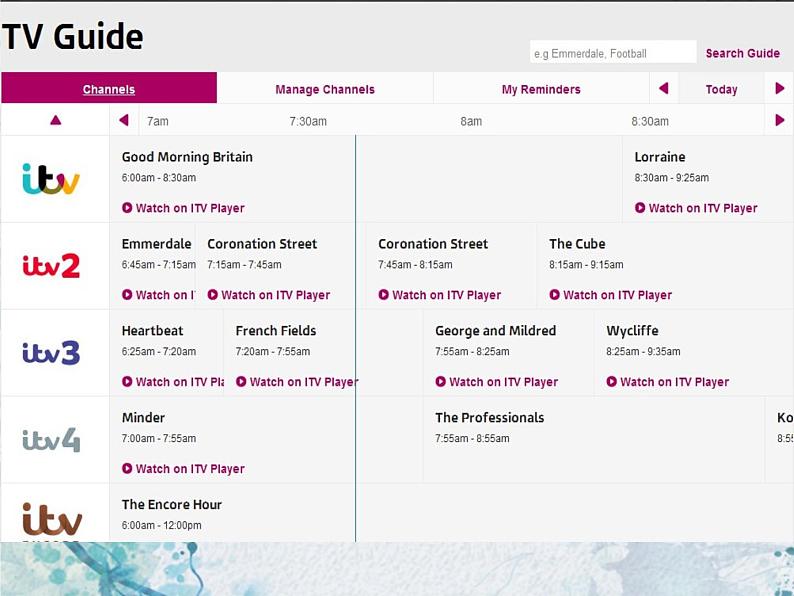794x596 pixels.
Task: Select the ITV4 channel logo
Action: [x=51, y=440]
